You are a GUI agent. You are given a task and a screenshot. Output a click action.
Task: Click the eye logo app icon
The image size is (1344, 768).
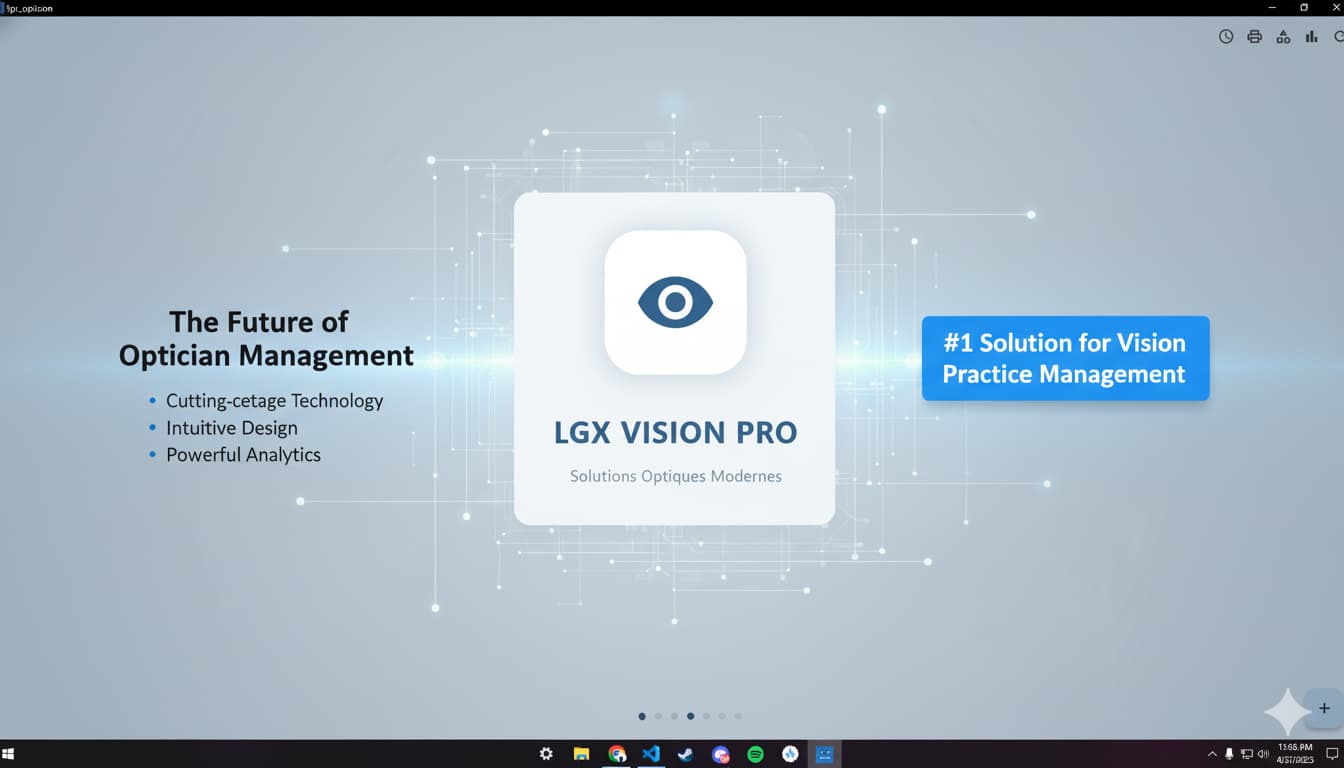[675, 302]
